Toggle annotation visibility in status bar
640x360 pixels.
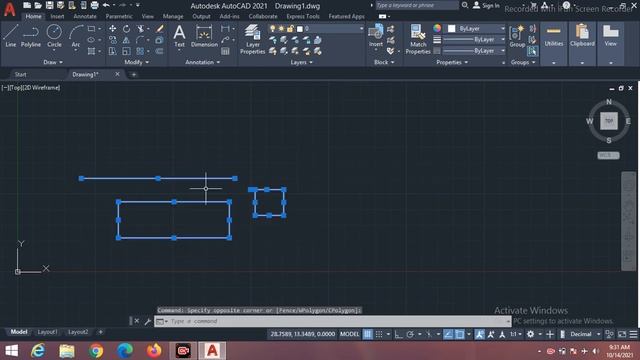(x=480, y=334)
